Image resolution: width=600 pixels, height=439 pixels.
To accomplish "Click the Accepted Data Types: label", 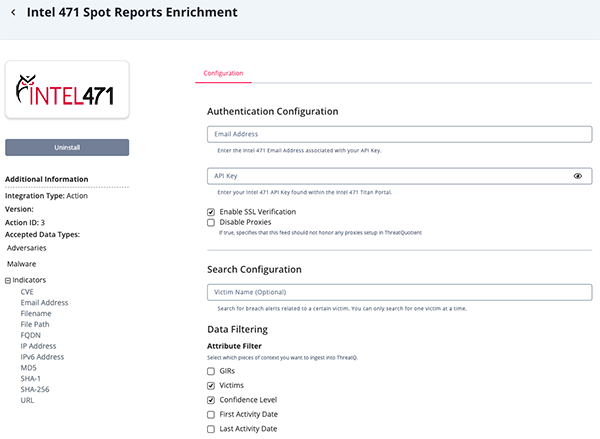I will [42, 235].
